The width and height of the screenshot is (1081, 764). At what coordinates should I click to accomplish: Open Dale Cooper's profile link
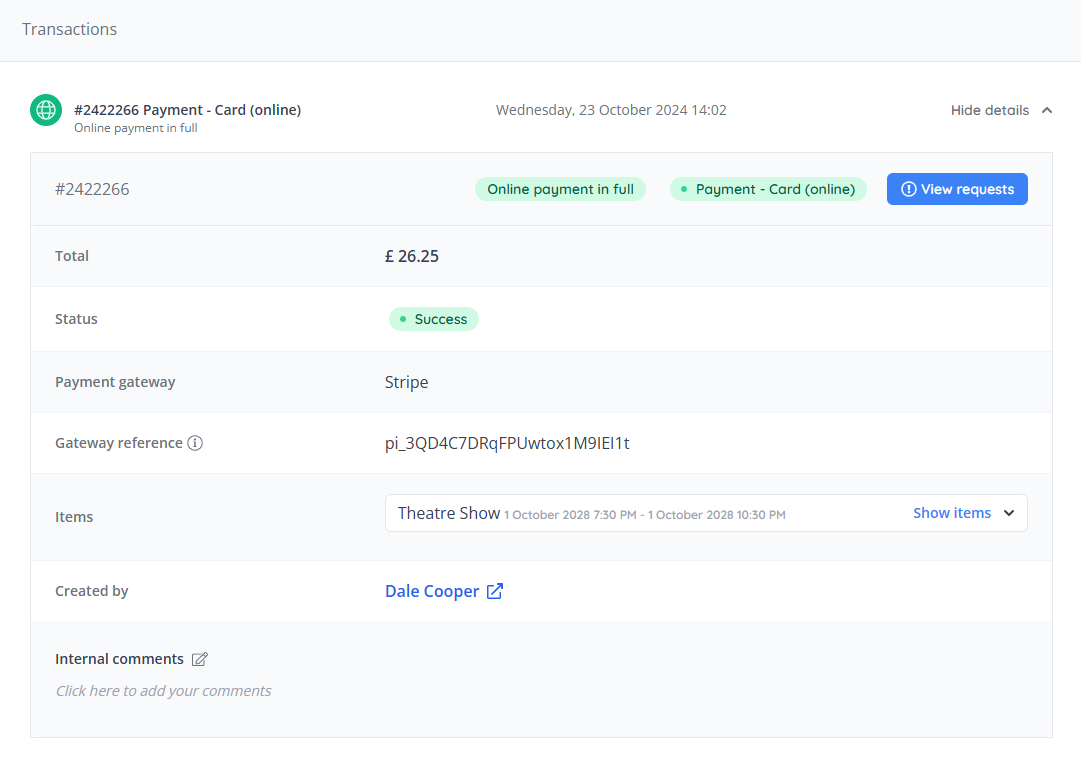tap(432, 591)
